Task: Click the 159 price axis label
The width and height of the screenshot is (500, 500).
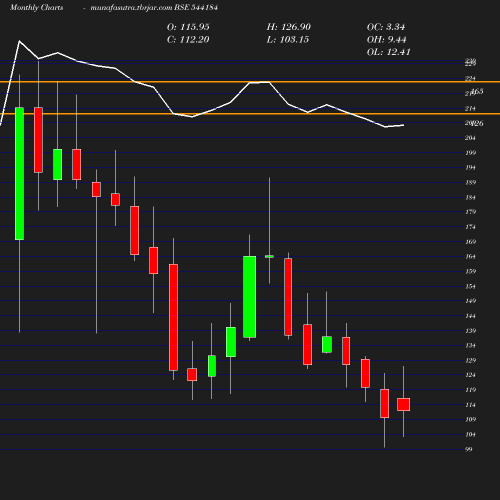Action: pyautogui.click(x=470, y=271)
